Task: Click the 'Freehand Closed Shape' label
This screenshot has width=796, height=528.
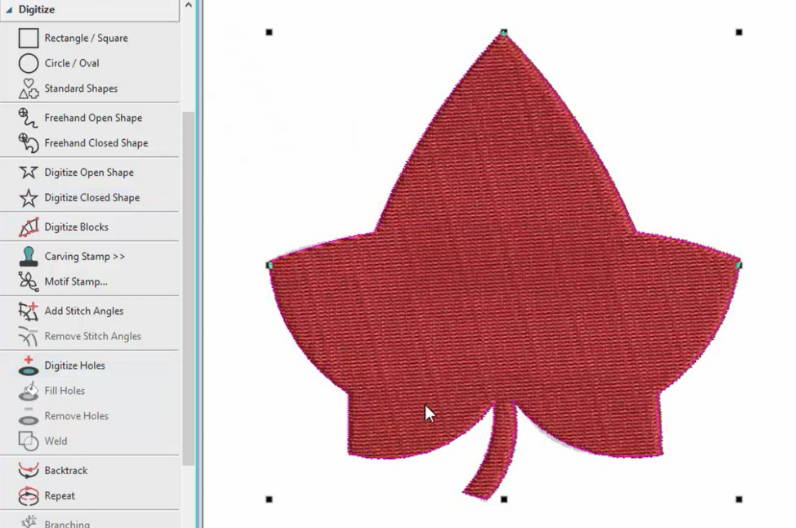Action: 96,143
